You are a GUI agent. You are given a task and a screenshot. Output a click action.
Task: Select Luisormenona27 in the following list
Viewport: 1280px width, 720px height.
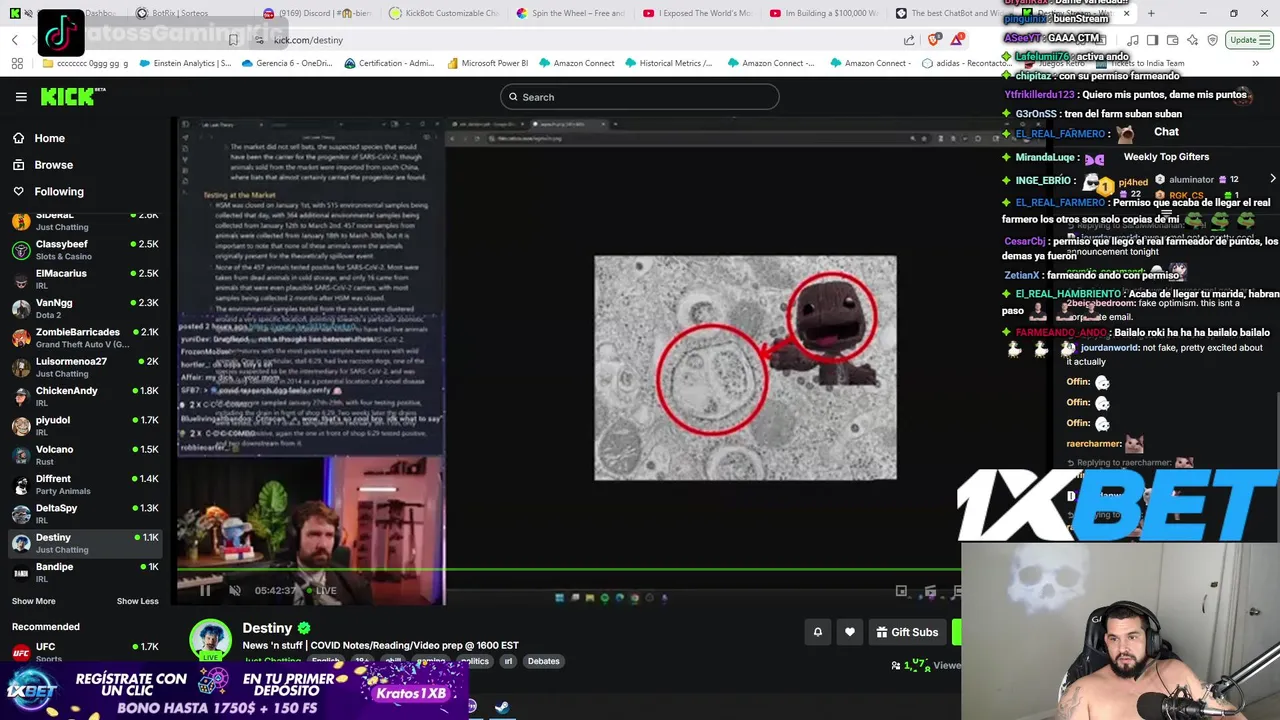(x=85, y=367)
